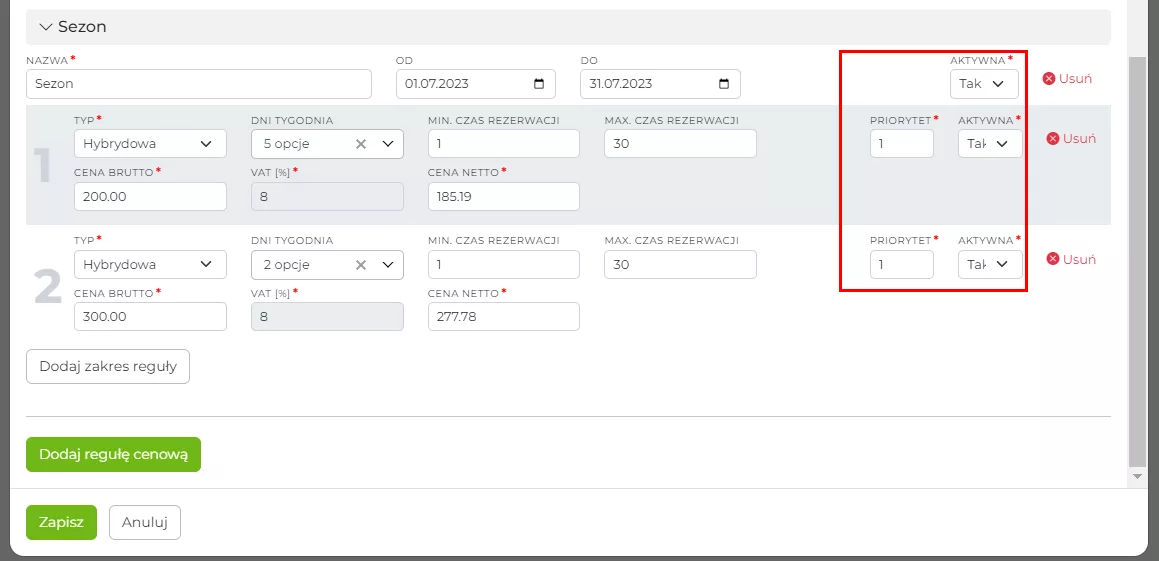Remove rule range 1 with Usuń
1159x561 pixels.
coord(1071,139)
